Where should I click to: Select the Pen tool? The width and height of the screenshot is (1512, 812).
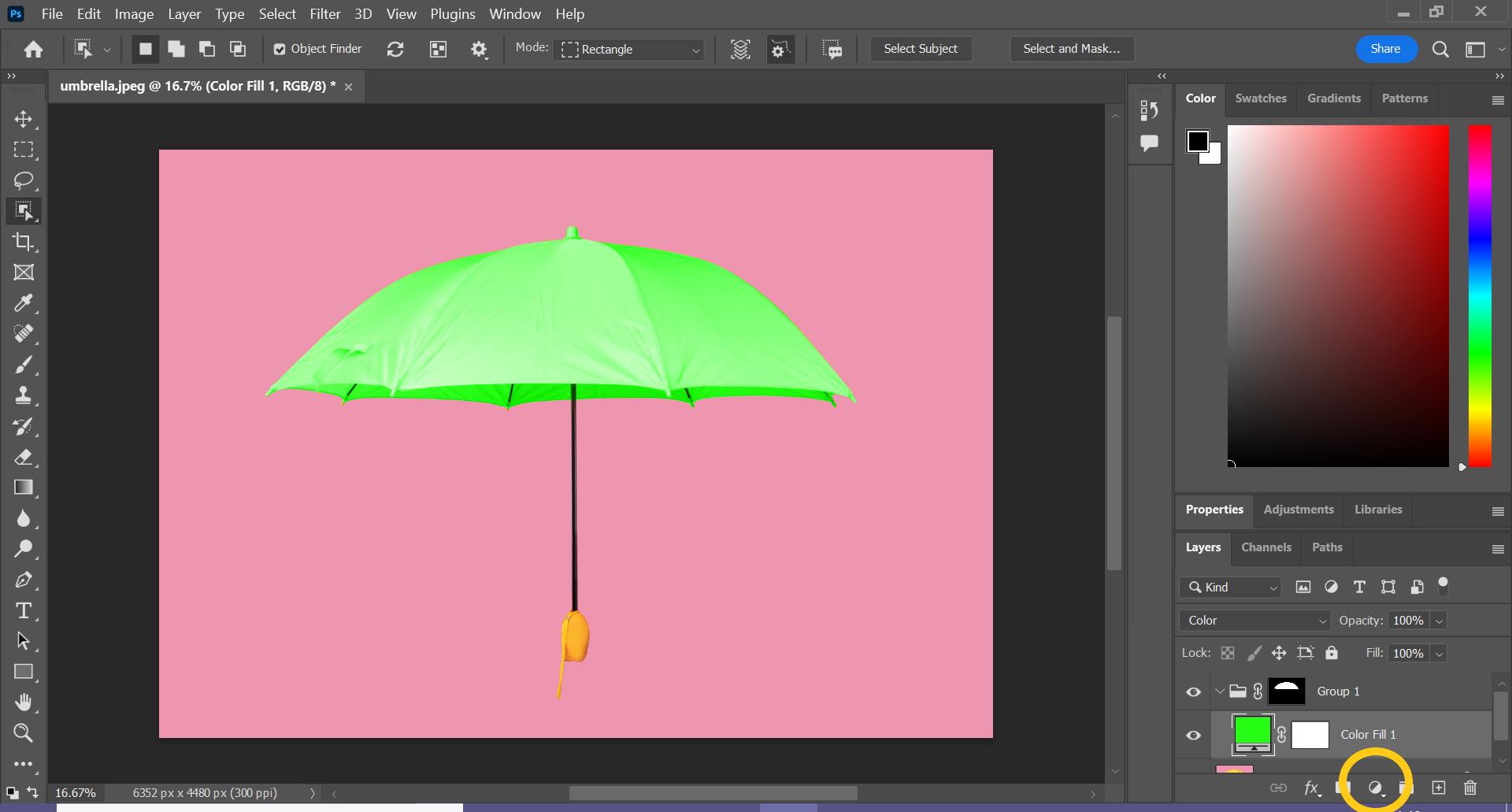24,580
